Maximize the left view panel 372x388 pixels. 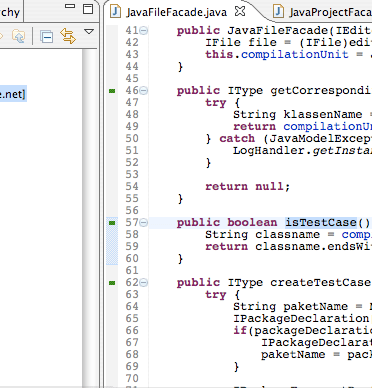click(x=88, y=9)
